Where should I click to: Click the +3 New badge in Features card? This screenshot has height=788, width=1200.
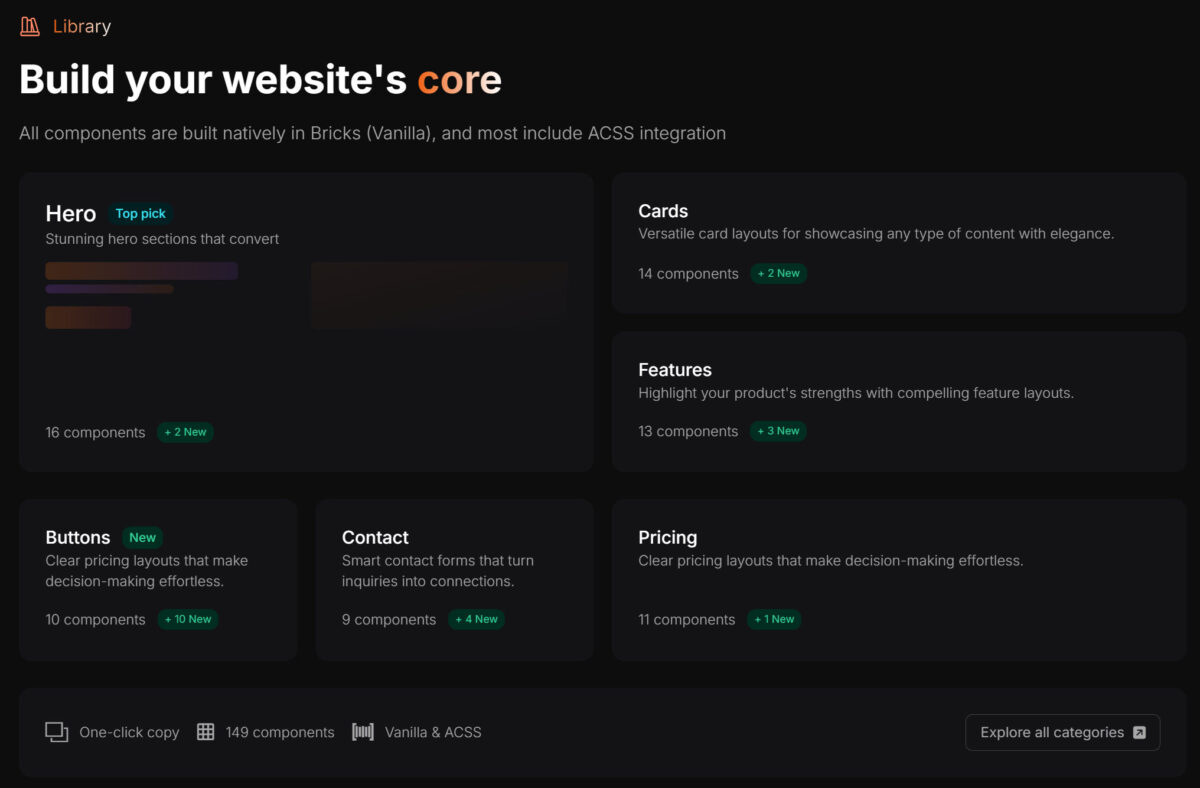(778, 431)
